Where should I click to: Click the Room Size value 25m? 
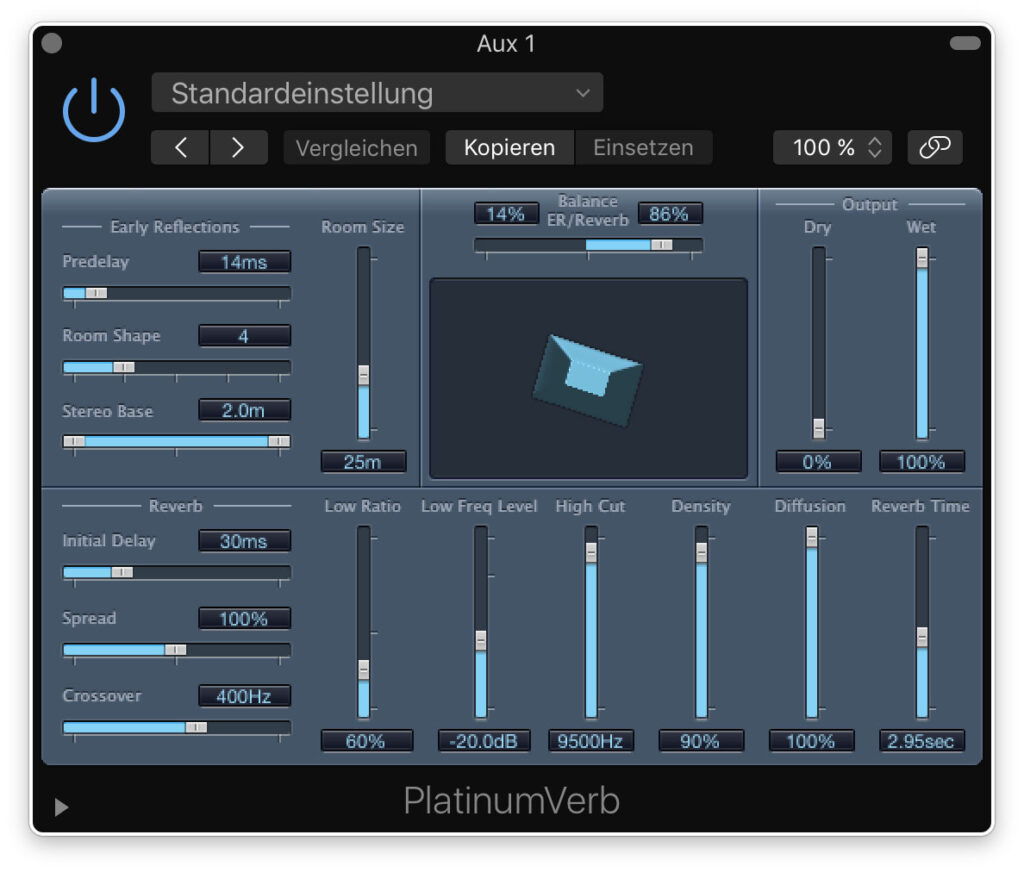pos(363,462)
